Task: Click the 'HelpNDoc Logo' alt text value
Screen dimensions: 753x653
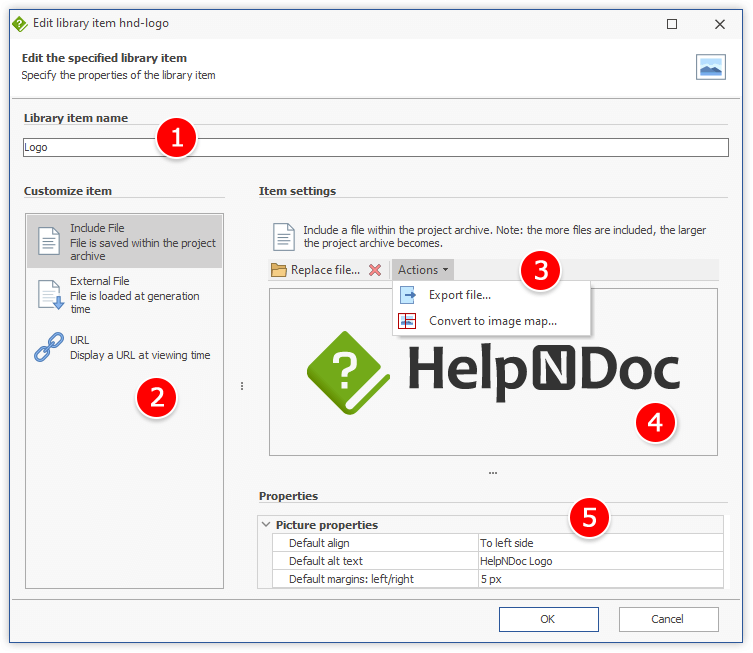Action: tap(601, 561)
